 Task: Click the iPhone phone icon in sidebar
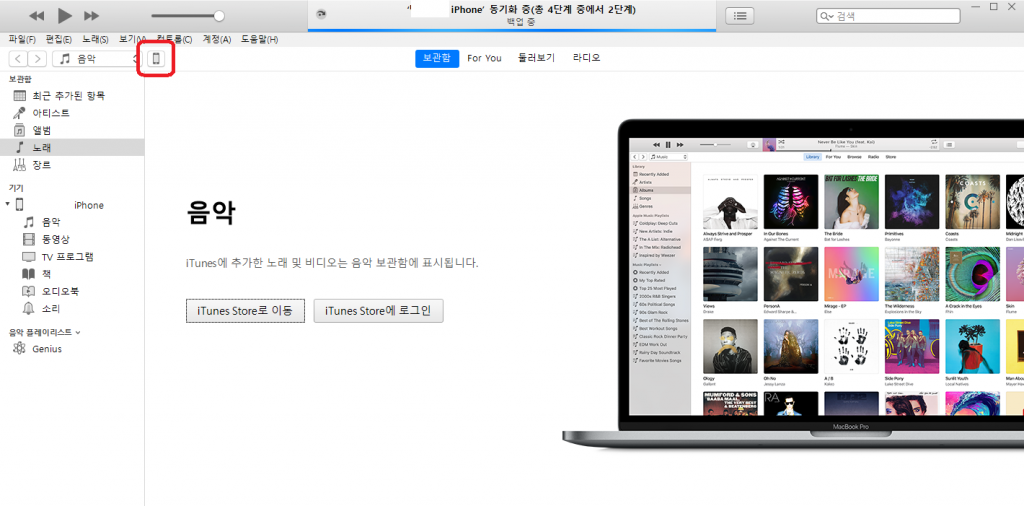click(20, 205)
